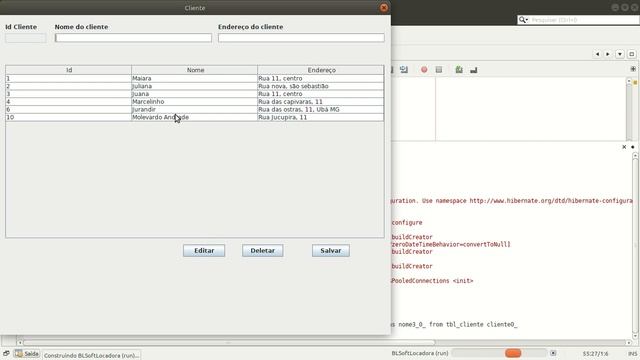Viewport: 640px width, 360px height.
Task: Click output line zeroDateTimeBehavior=convertToNull
Action: [x=451, y=244]
